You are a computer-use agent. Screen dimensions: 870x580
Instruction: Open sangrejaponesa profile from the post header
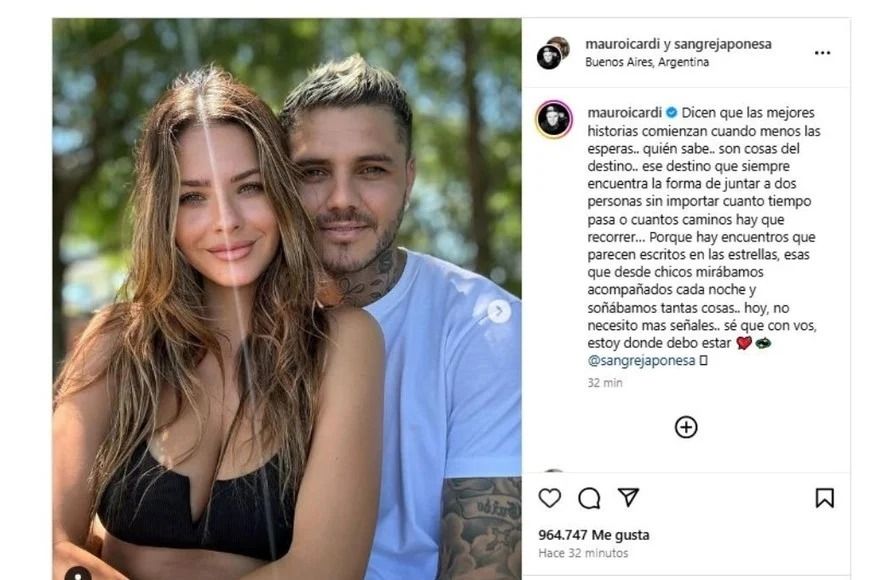[x=722, y=44]
